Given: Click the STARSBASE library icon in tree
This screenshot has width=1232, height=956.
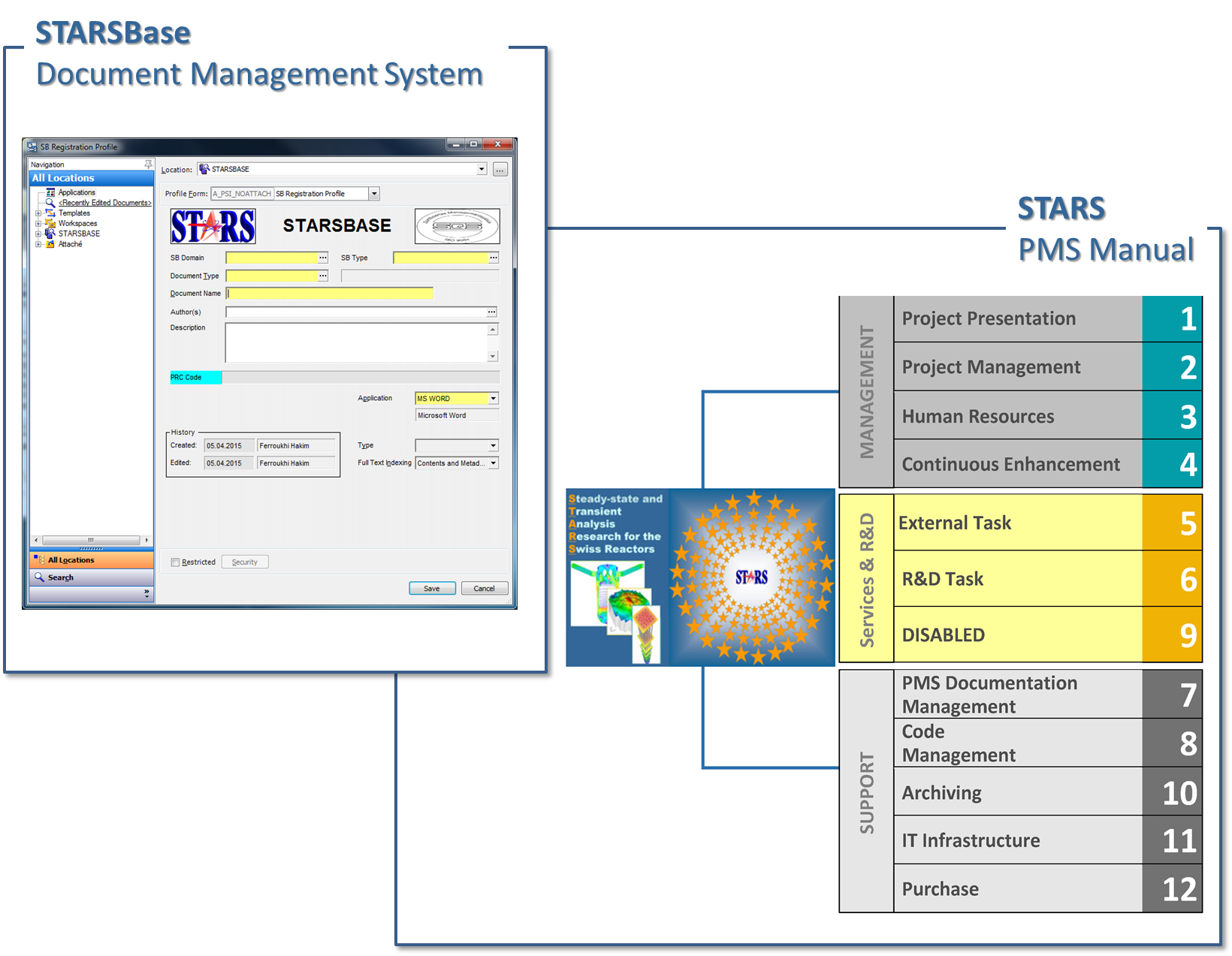Looking at the screenshot, I should click(50, 234).
